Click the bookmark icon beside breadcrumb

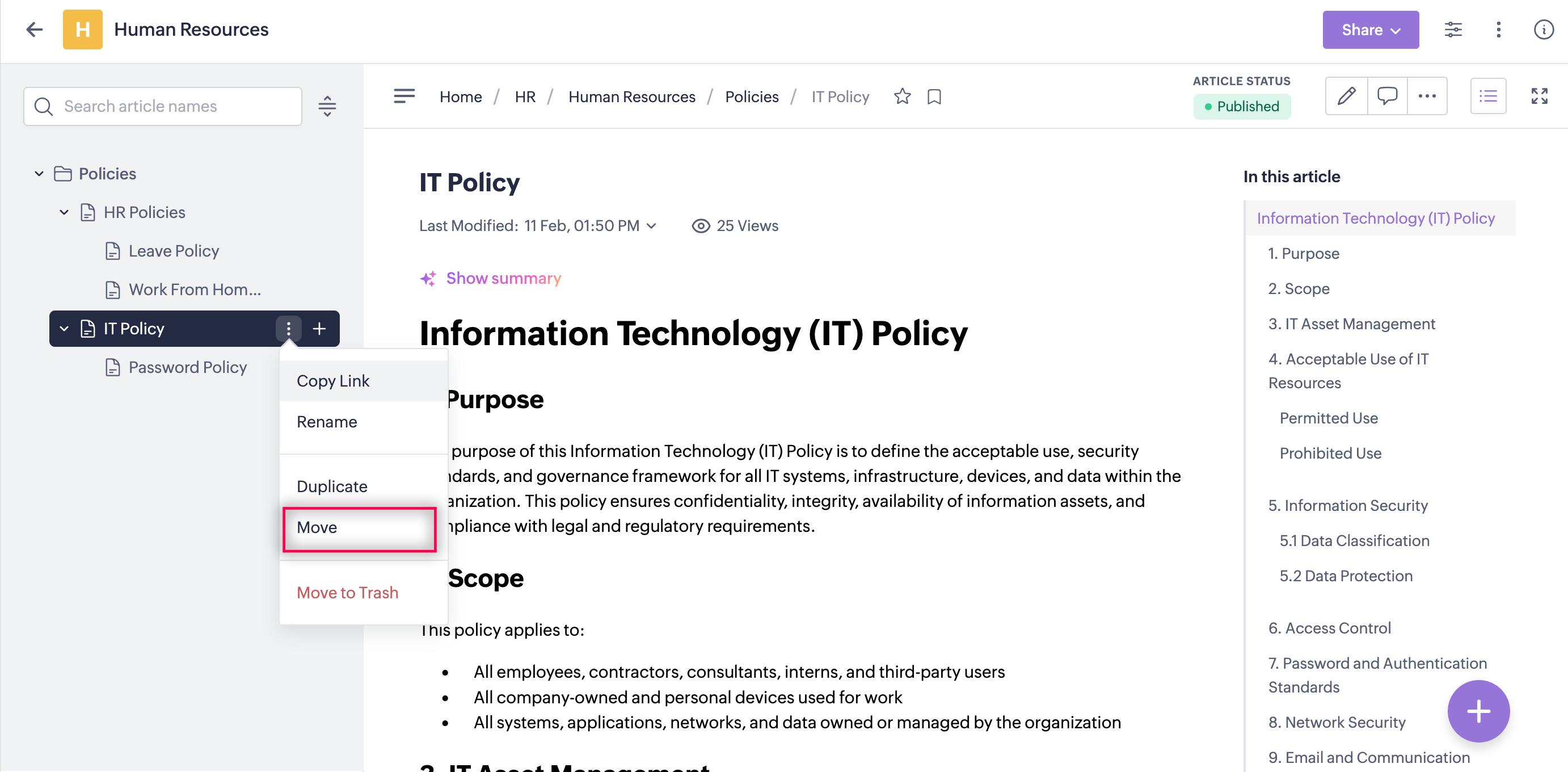point(934,97)
